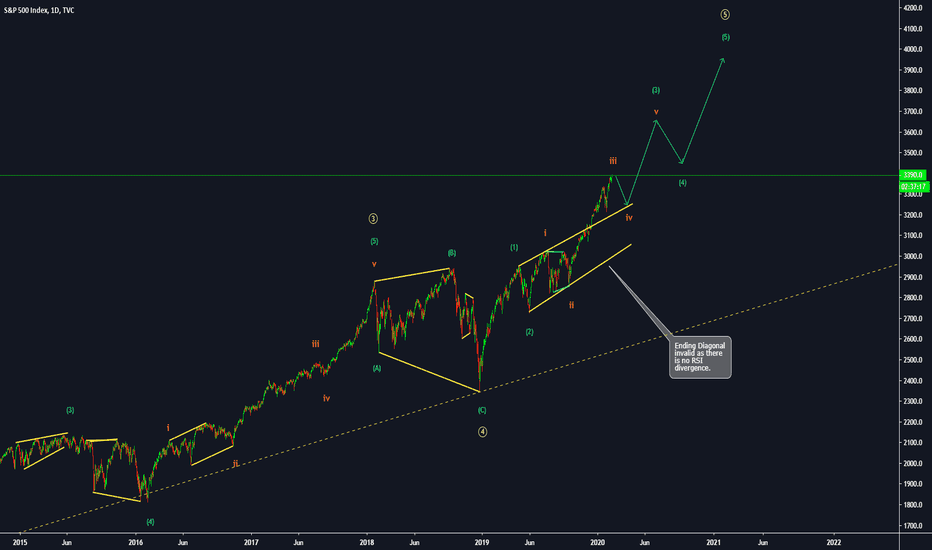The width and height of the screenshot is (932, 550).
Task: Click the 2900.0 price axis label
Action: [913, 277]
